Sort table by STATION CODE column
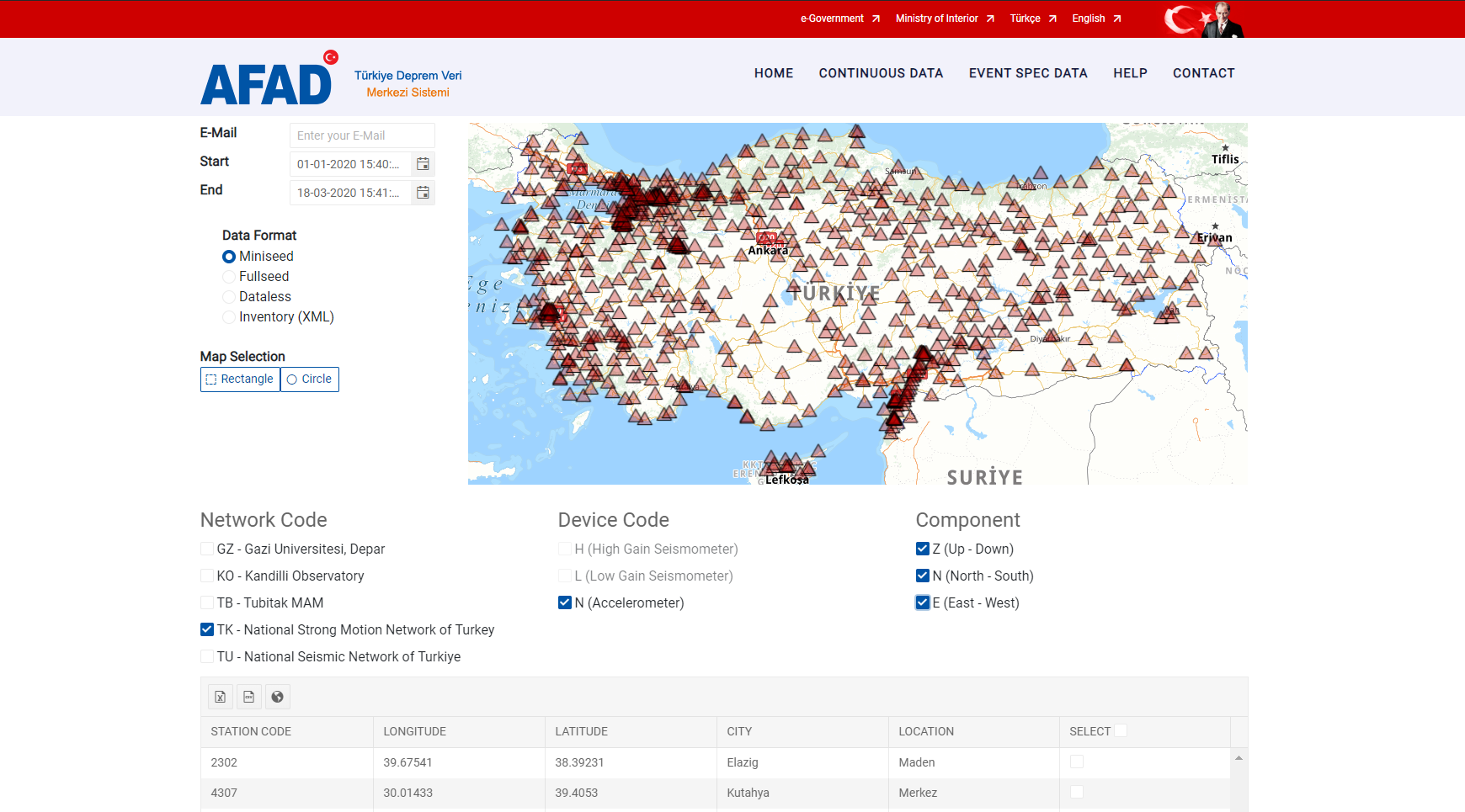Image resolution: width=1465 pixels, height=812 pixels. coord(287,732)
